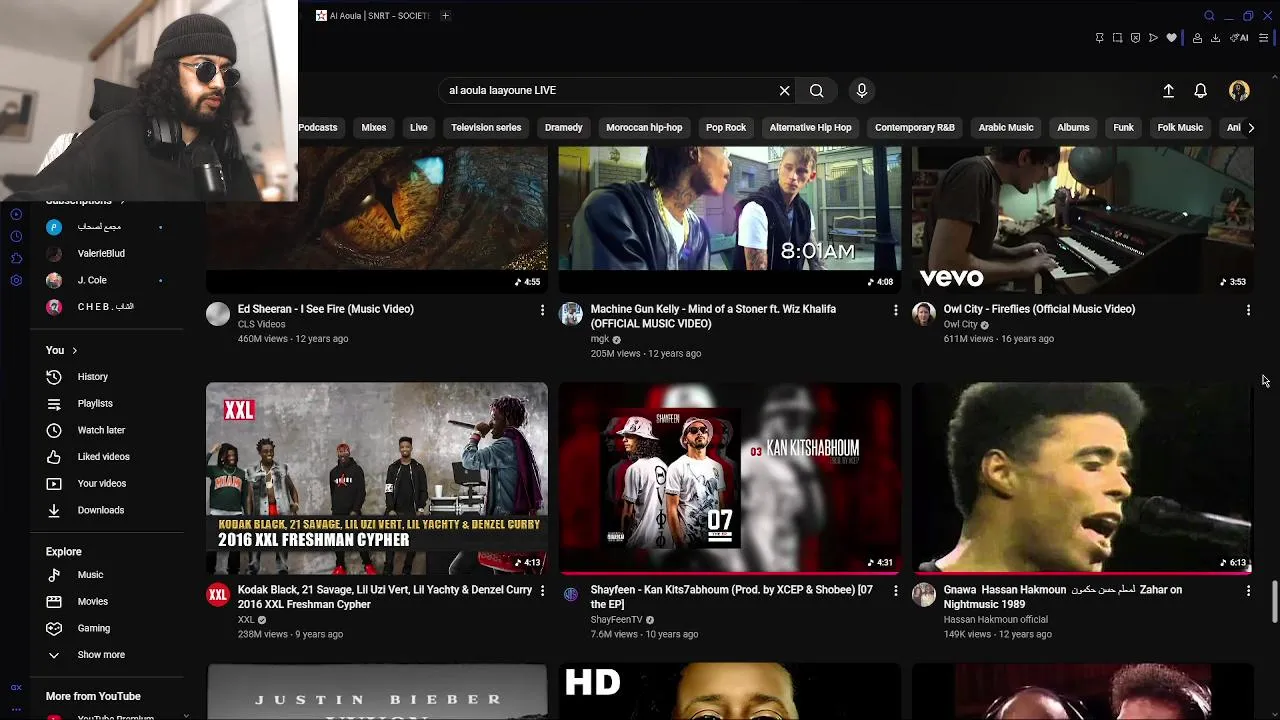Open the YouTube upload/create icon
Screen dimensions: 1280x720
1168,91
